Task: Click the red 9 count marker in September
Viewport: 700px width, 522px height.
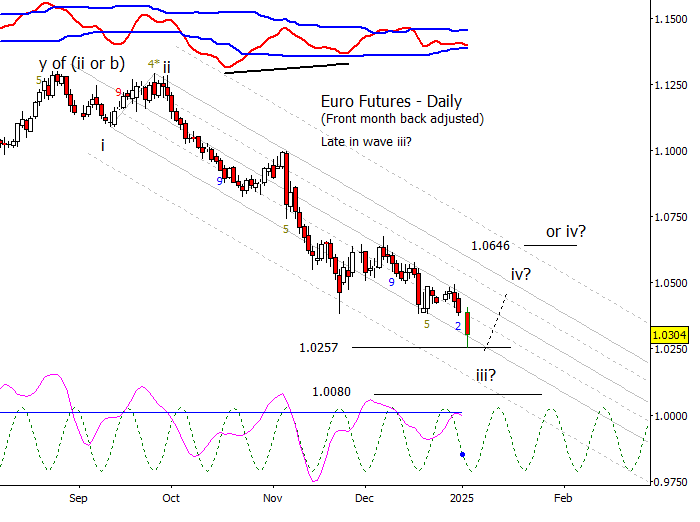Action: coord(118,92)
